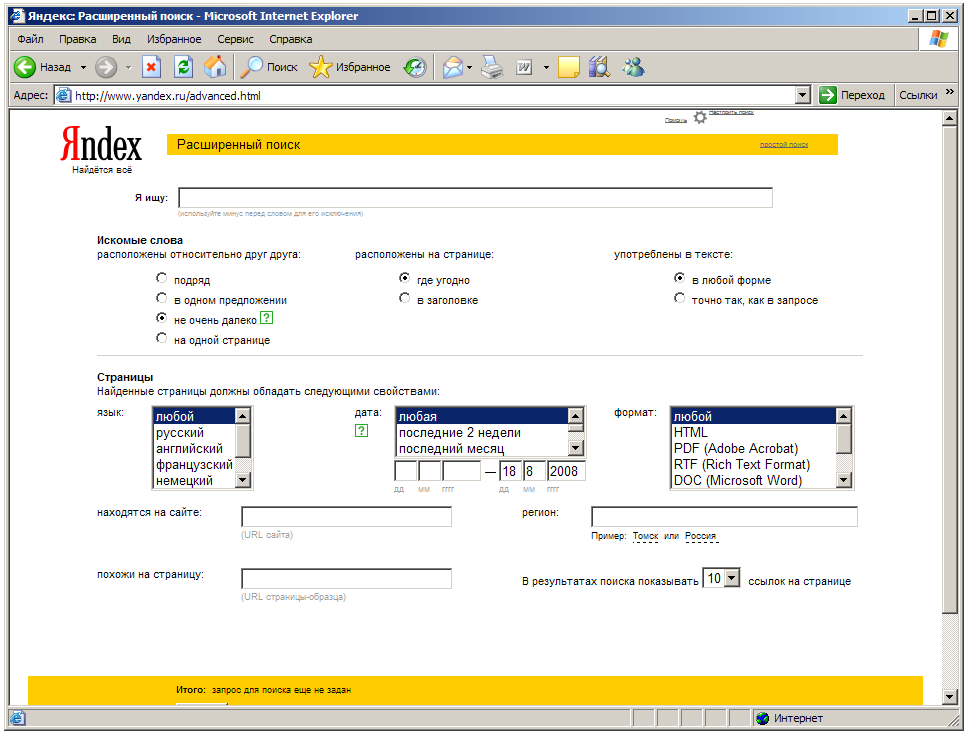This screenshot has width=967, height=736.
Task: Open the Справка menu
Action: click(290, 39)
